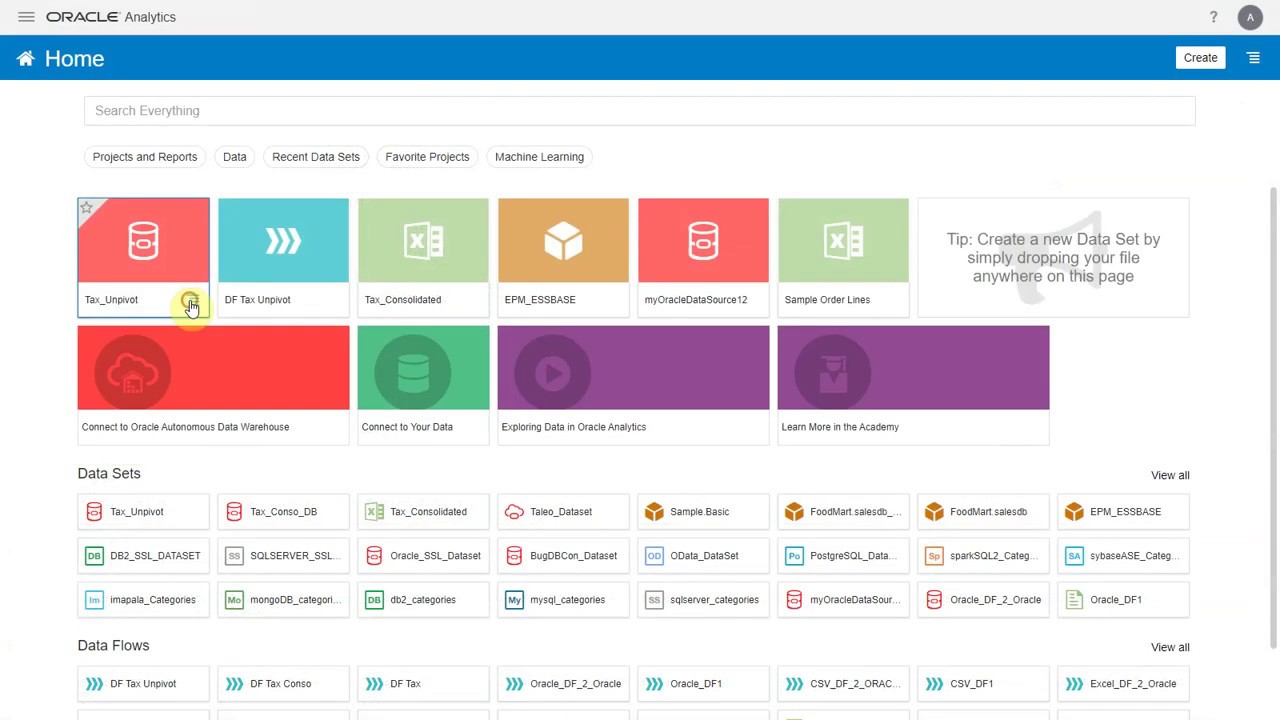Open the BugDBCon_Dataset data set

coord(563,556)
